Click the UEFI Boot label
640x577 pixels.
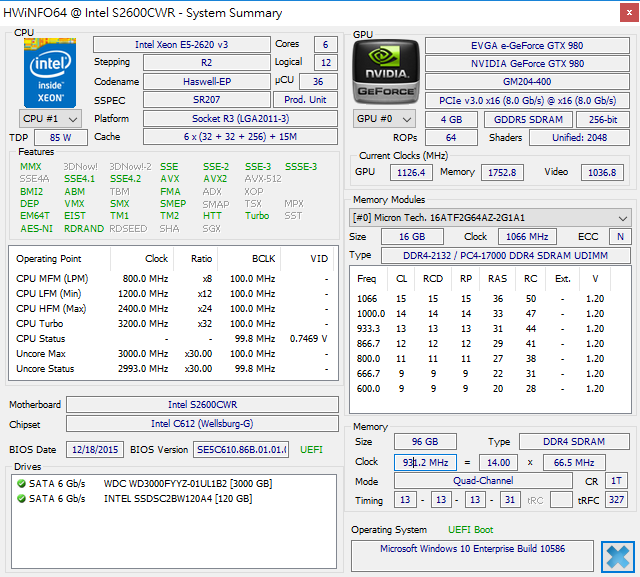[471, 530]
